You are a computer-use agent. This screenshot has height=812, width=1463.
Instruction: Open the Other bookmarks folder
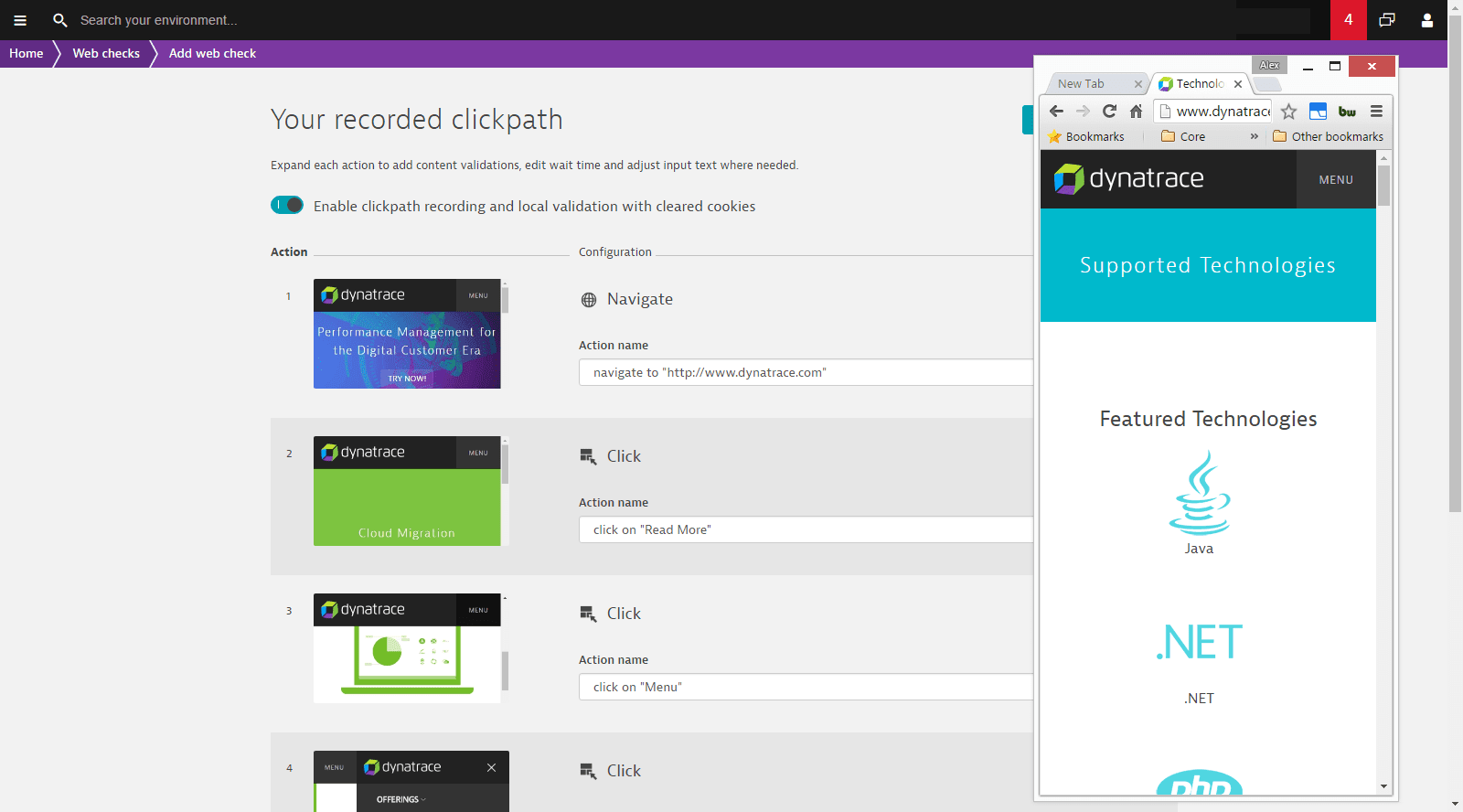tap(1328, 136)
